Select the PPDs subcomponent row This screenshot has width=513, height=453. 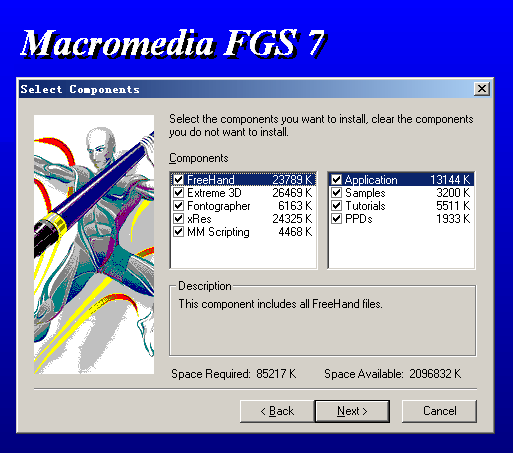(401, 219)
